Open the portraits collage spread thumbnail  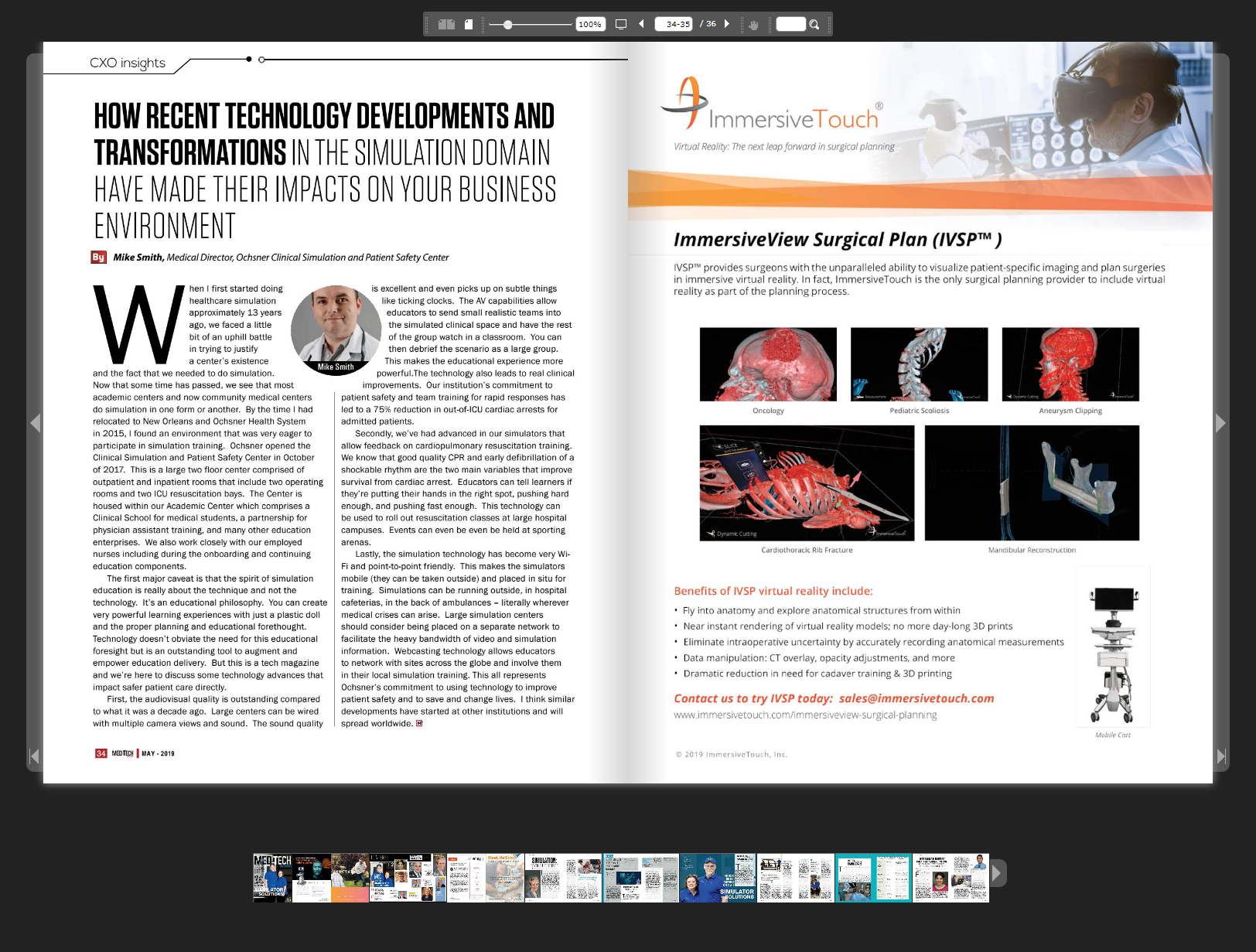coord(408,878)
